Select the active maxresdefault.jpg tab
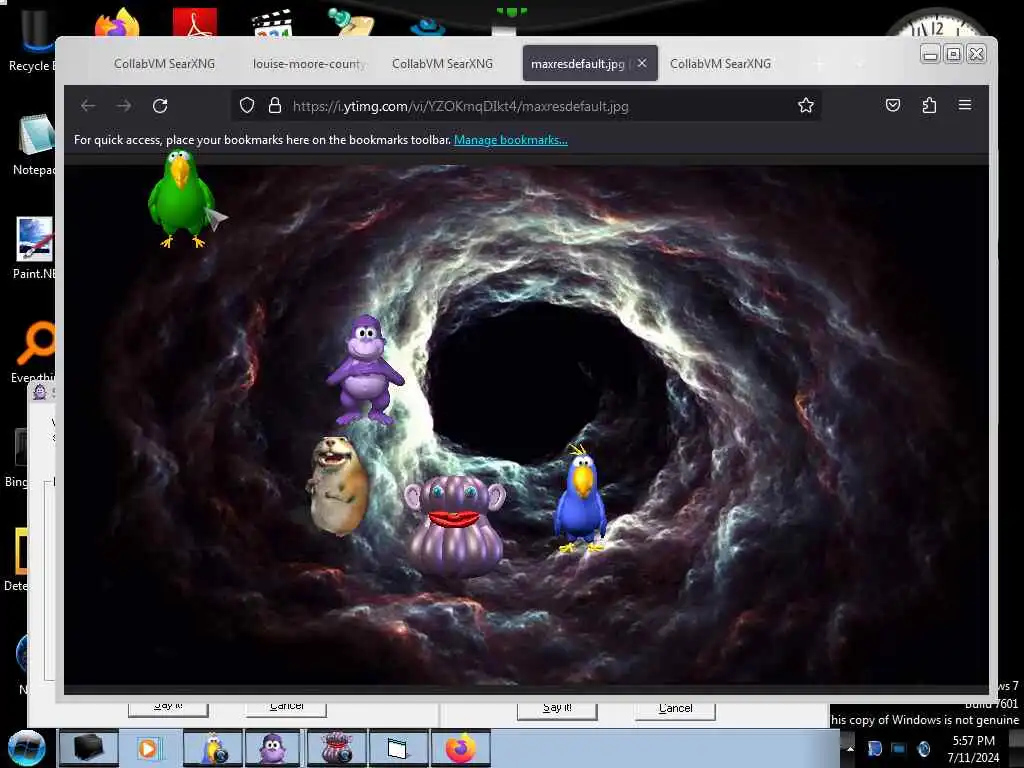The width and height of the screenshot is (1024, 768). pyautogui.click(x=577, y=63)
